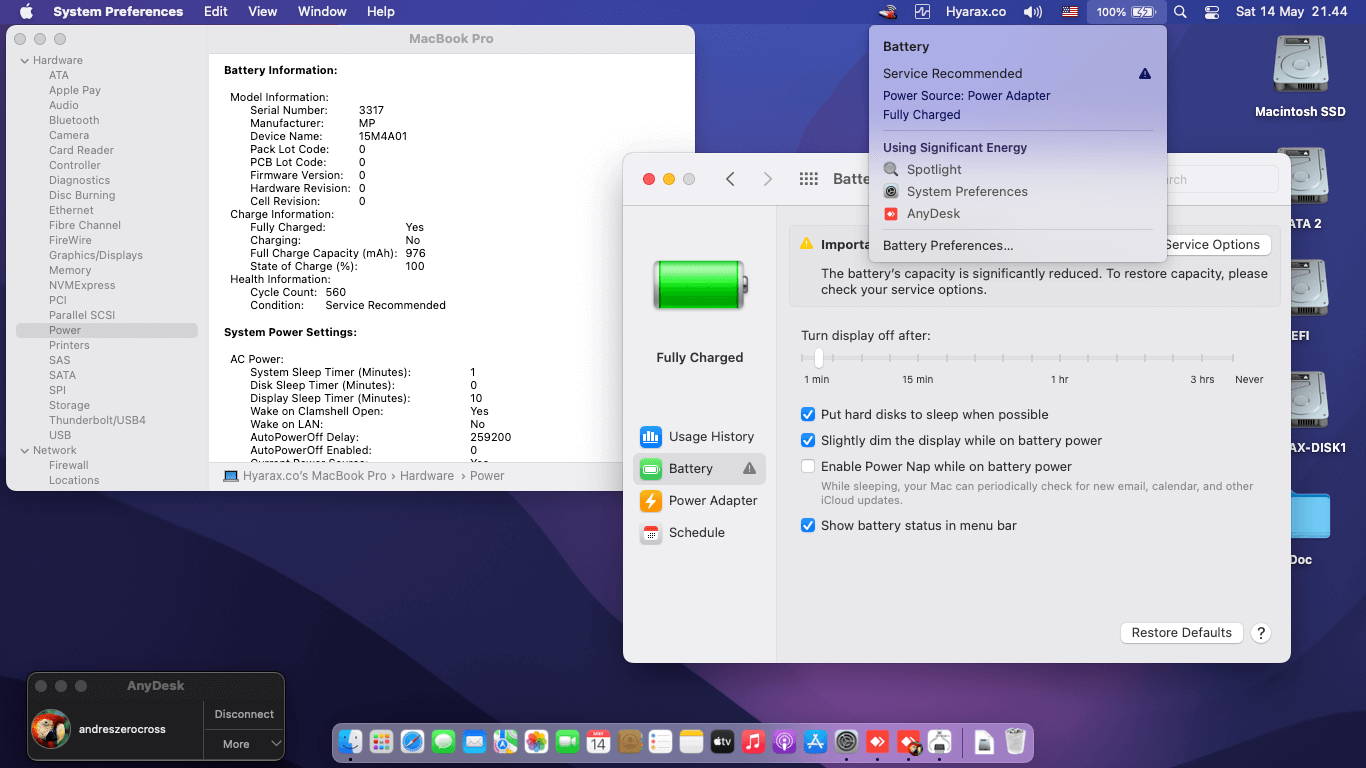This screenshot has height=768, width=1366.
Task: Disconnect the AnyDesk session
Action: (244, 715)
